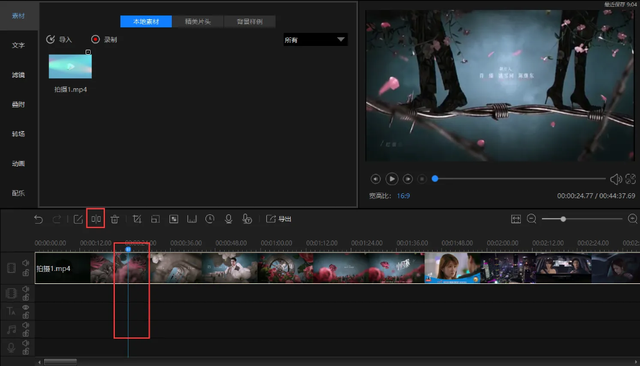The width and height of the screenshot is (640, 366).
Task: Open the 16:9 aspect ratio selector
Action: 403,196
